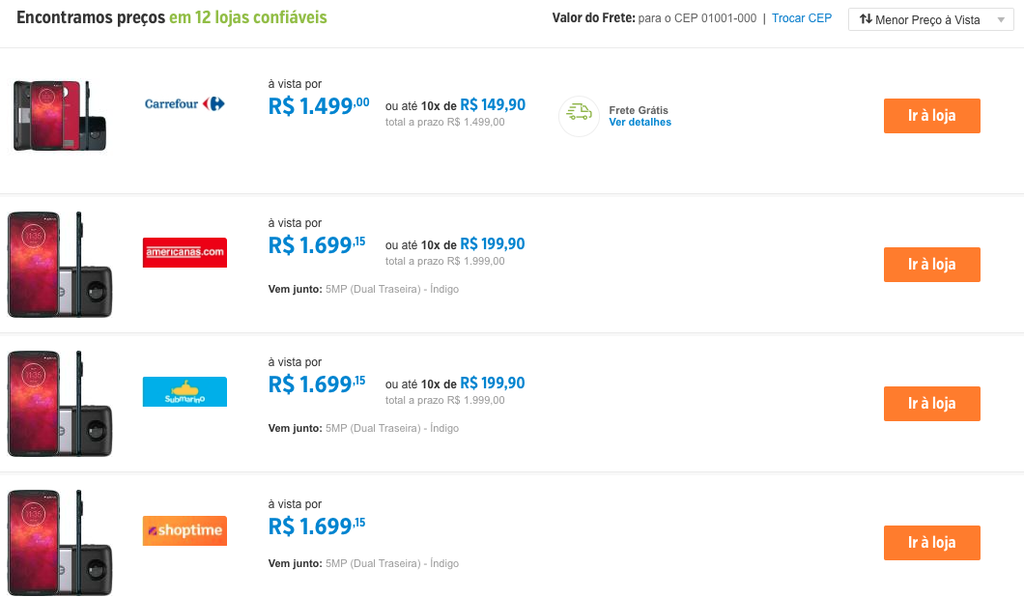Image resolution: width=1024 pixels, height=597 pixels.
Task: Click the shoptime store logo
Action: pos(185,531)
